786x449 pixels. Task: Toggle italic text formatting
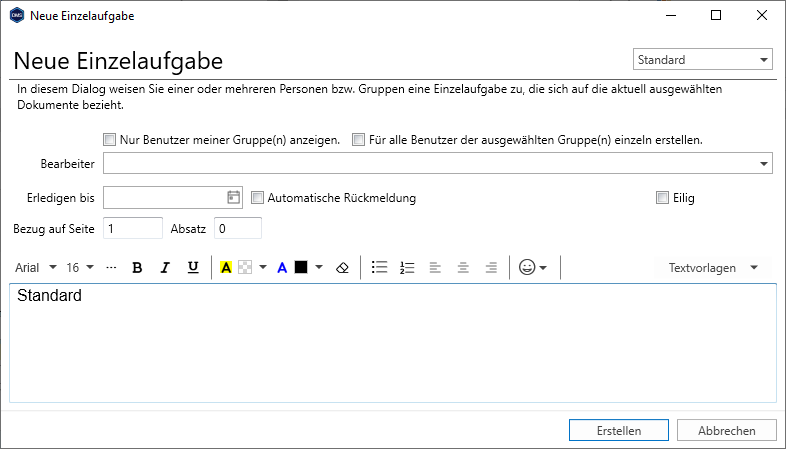coord(165,267)
